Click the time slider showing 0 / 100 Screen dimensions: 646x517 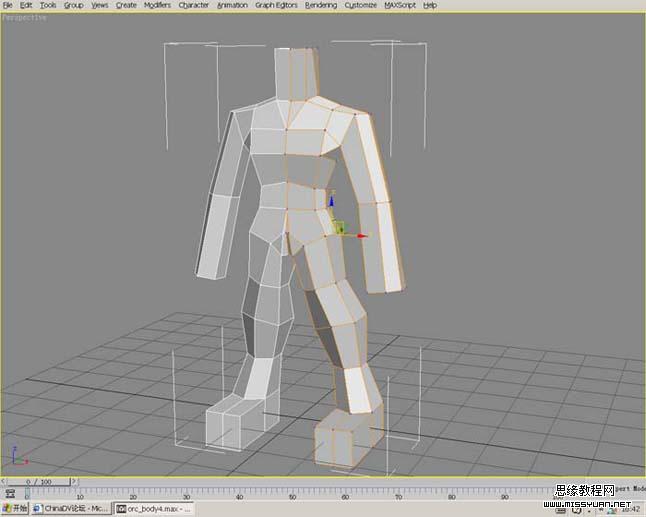coord(38,482)
